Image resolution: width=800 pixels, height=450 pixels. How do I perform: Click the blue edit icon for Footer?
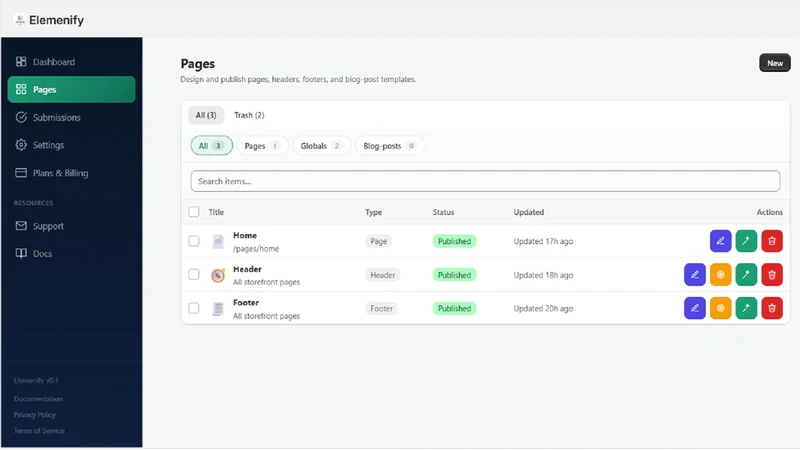695,308
